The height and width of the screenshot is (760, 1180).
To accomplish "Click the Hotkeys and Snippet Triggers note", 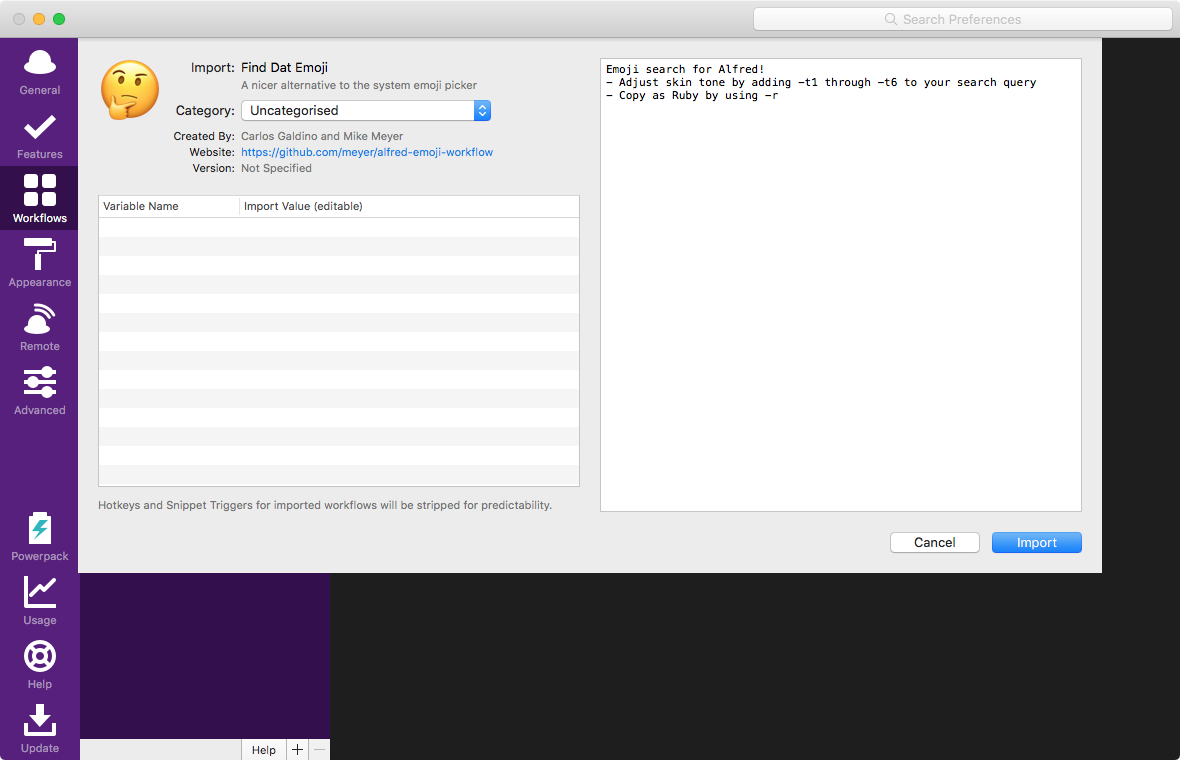I will point(325,505).
